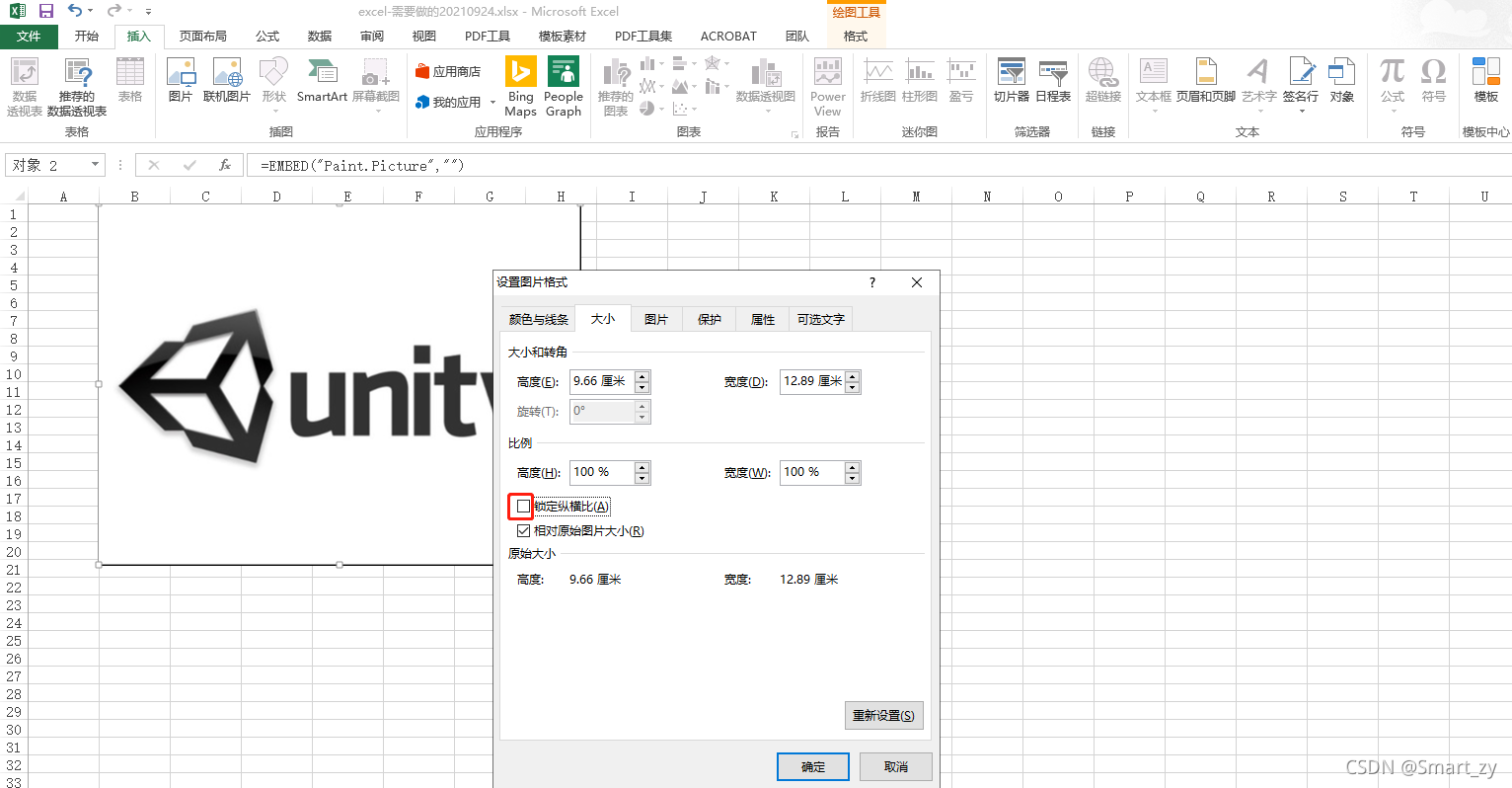Screen dimensions: 1512x788
Task: Decrease width (宽度) centimeters with down spinner
Action: pos(853,387)
